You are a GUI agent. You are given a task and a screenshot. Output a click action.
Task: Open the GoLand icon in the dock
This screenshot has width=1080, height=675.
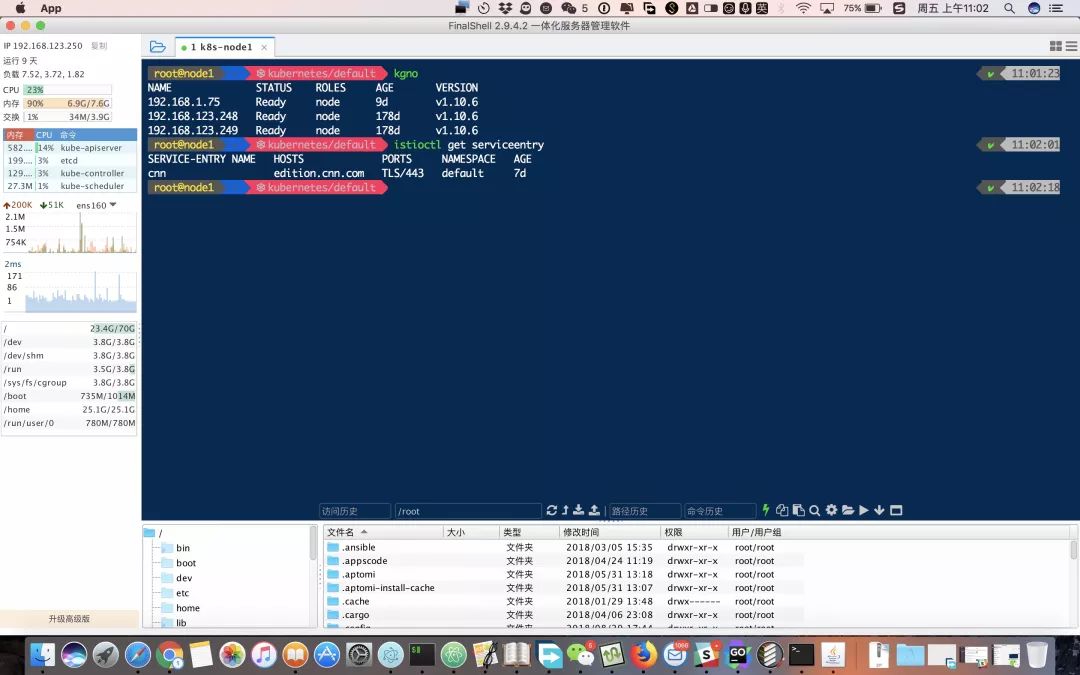click(x=738, y=654)
